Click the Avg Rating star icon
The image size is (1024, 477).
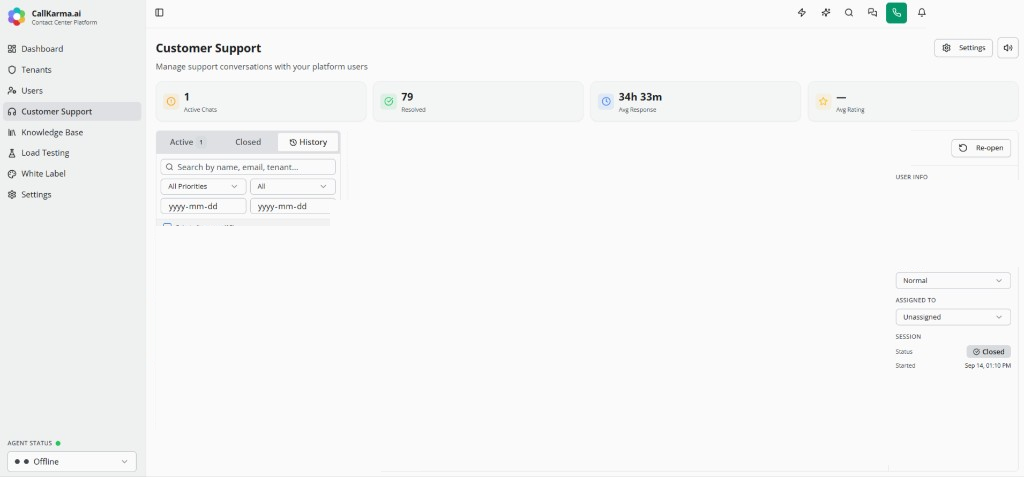824,101
